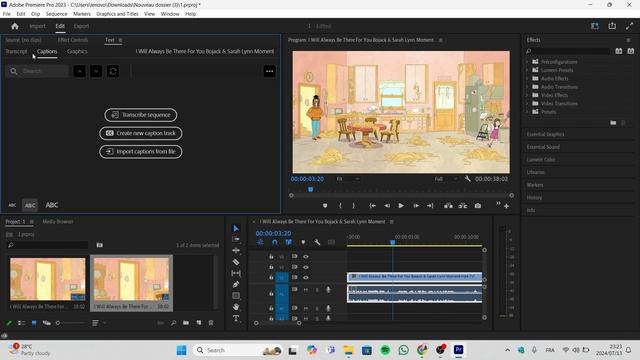The width and height of the screenshot is (640, 360).
Task: Select the Ripple Edit tool
Action: coord(236,250)
